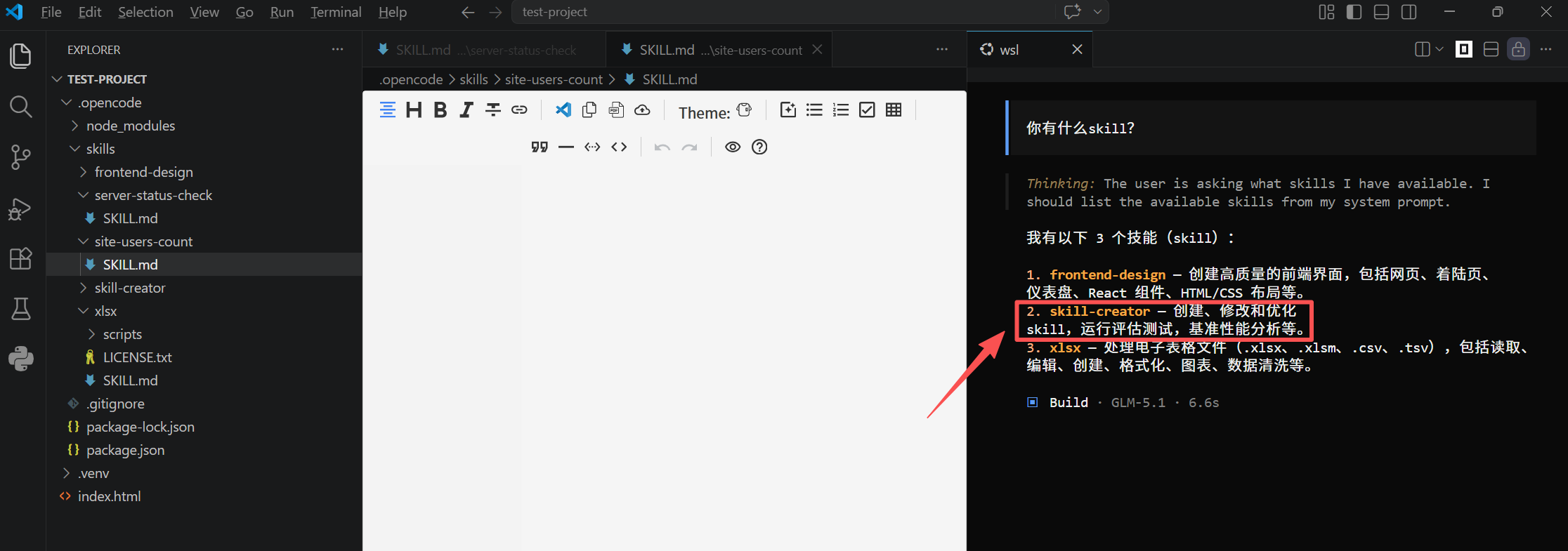Open package-lock.json in the explorer
Screen dimensions: 1568x551
(141, 427)
